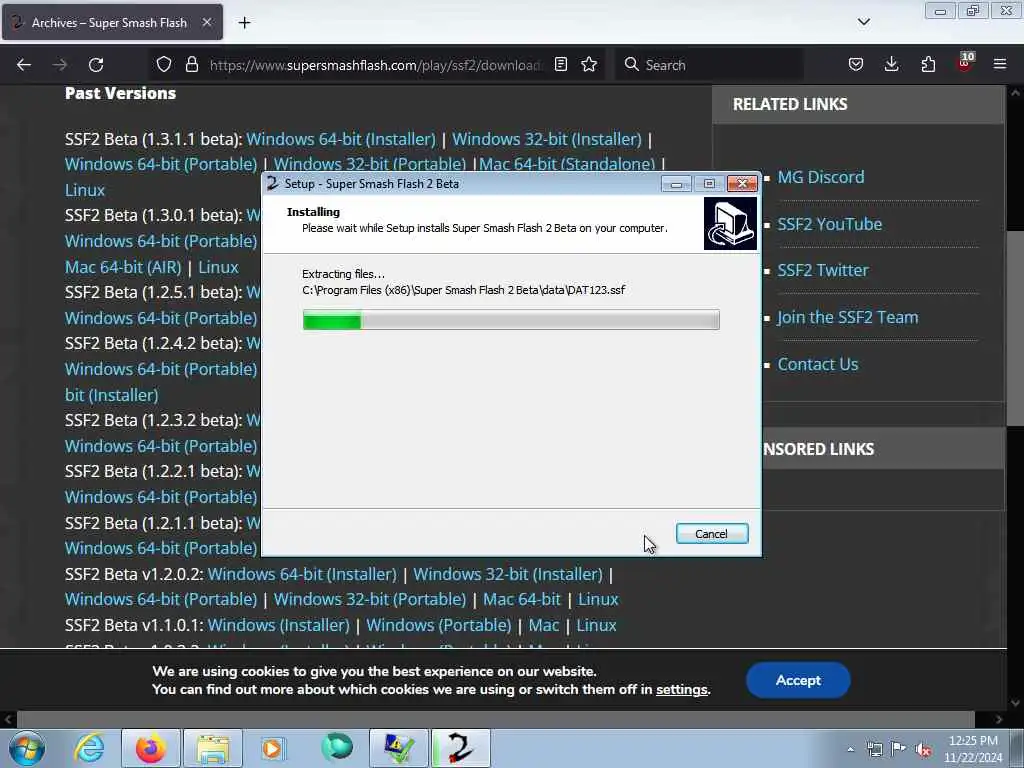Open the Contact Us link
The height and width of the screenshot is (768, 1024).
point(818,364)
